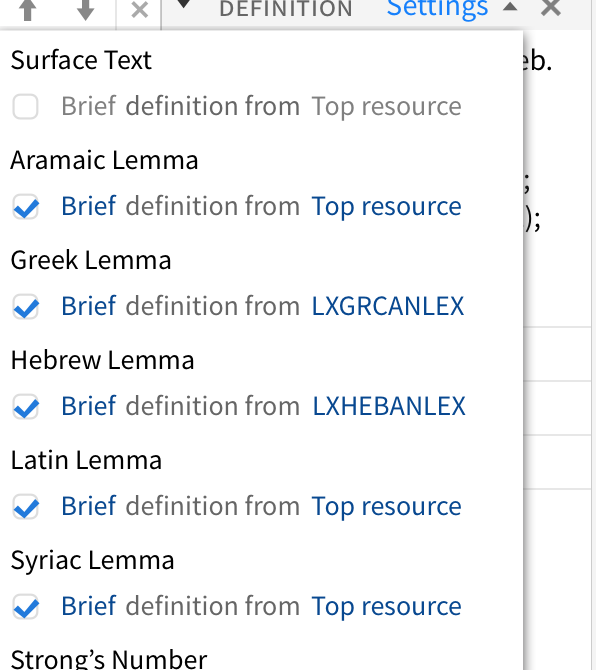The image size is (596, 670).
Task: Open Aramaic Lemma Top resource dropdown
Action: [x=387, y=207]
